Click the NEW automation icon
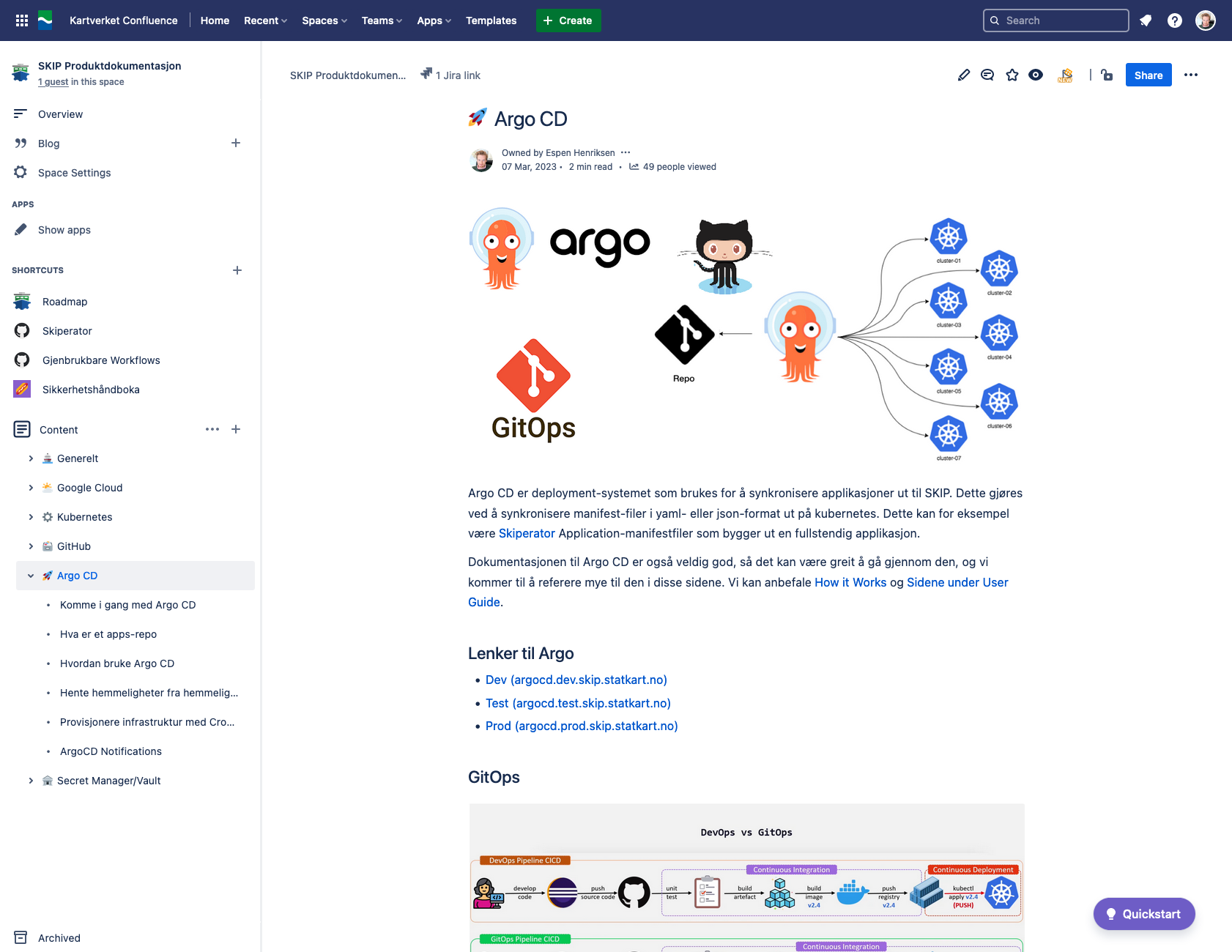Viewport: 1232px width, 952px height. (x=1066, y=75)
